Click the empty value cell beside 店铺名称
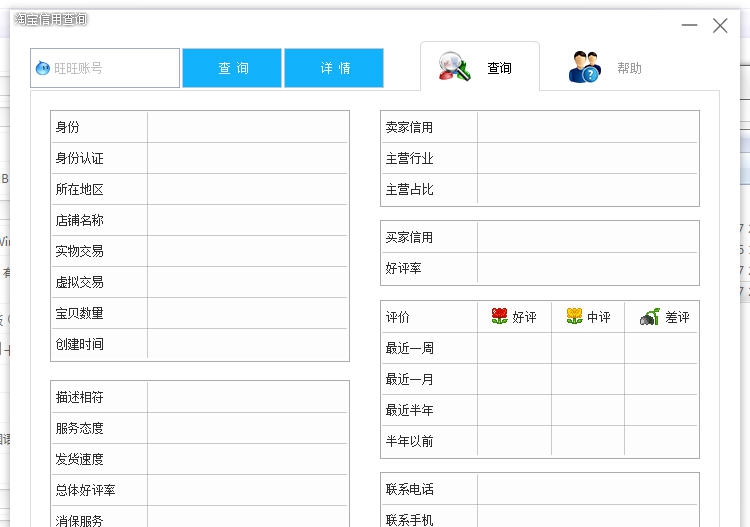The width and height of the screenshot is (750, 527). [247, 220]
